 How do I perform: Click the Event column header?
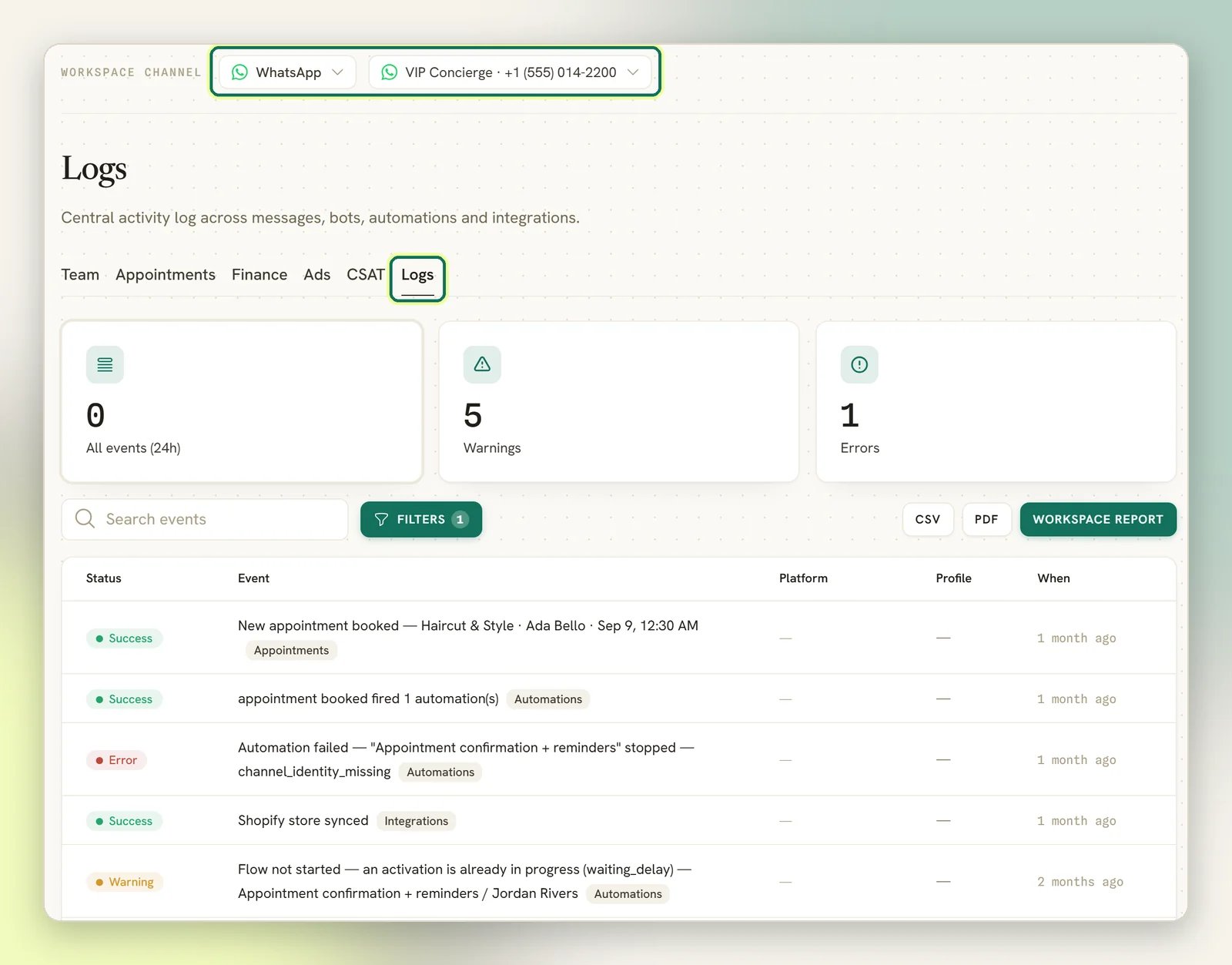point(253,578)
